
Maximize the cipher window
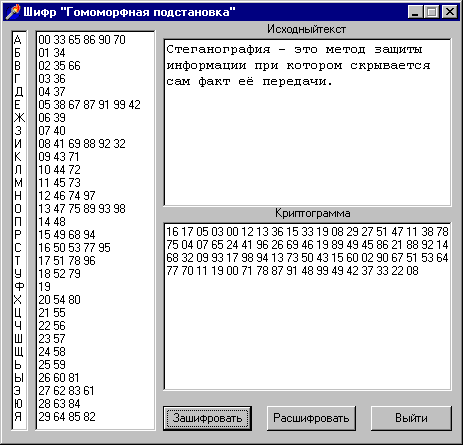click(432, 12)
